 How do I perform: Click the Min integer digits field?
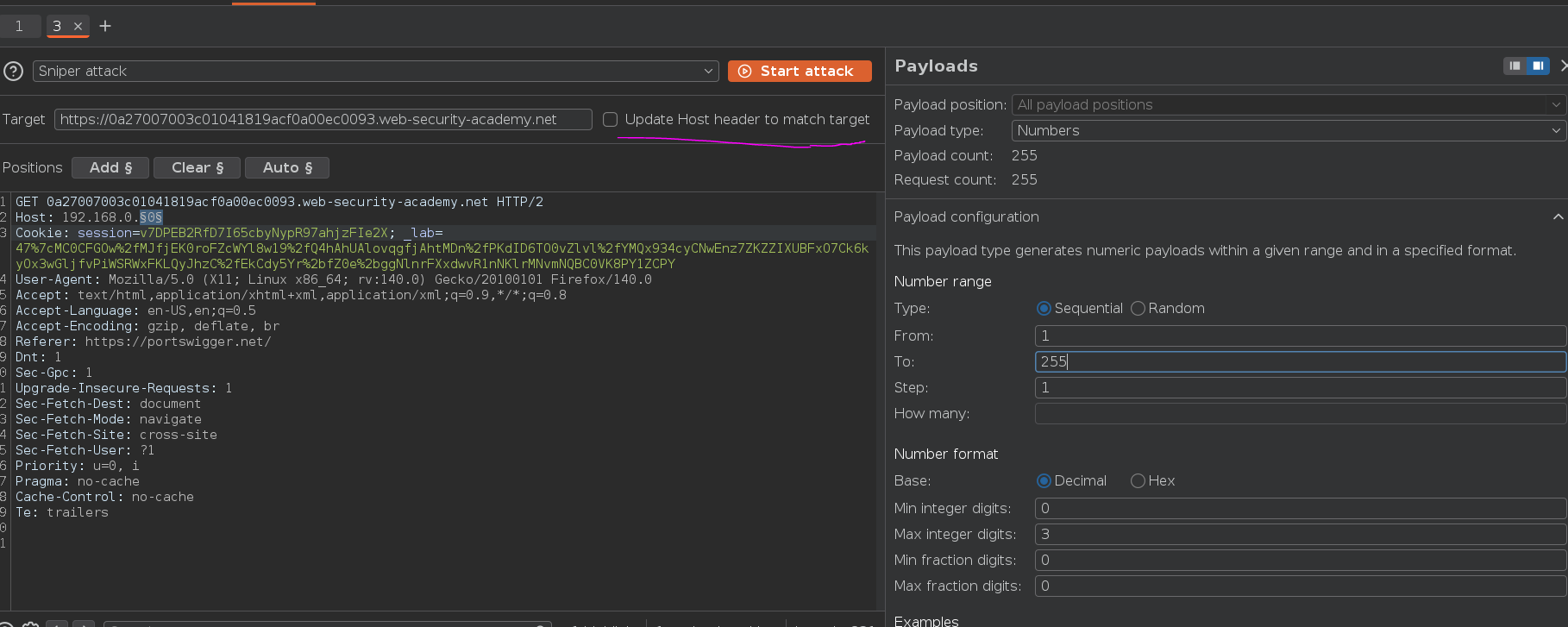click(1301, 508)
